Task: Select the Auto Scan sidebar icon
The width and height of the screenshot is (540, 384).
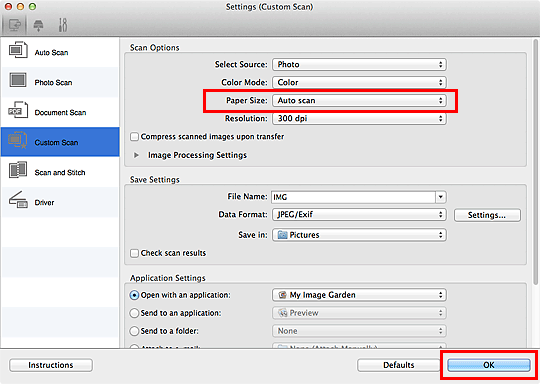Action: (18, 50)
